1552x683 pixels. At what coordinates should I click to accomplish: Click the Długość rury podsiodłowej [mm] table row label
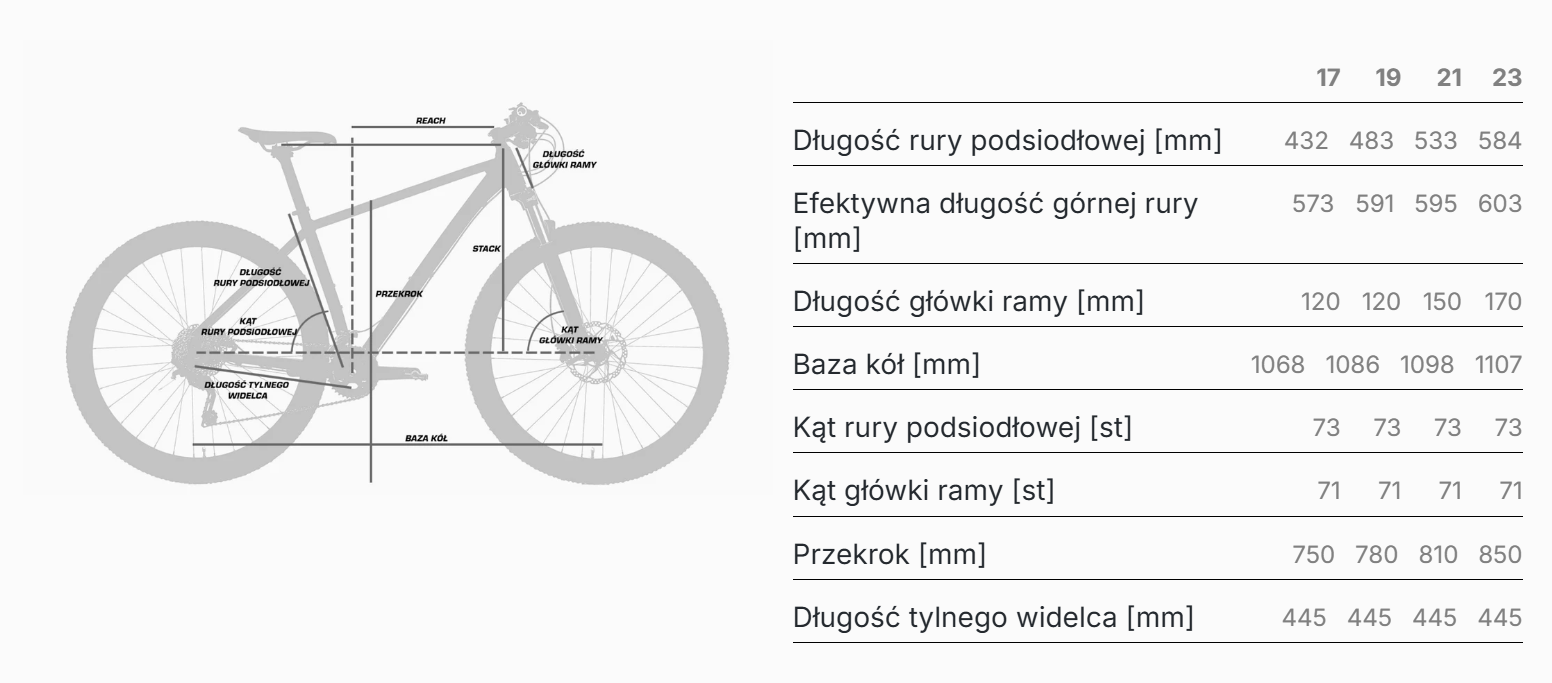tap(1007, 141)
